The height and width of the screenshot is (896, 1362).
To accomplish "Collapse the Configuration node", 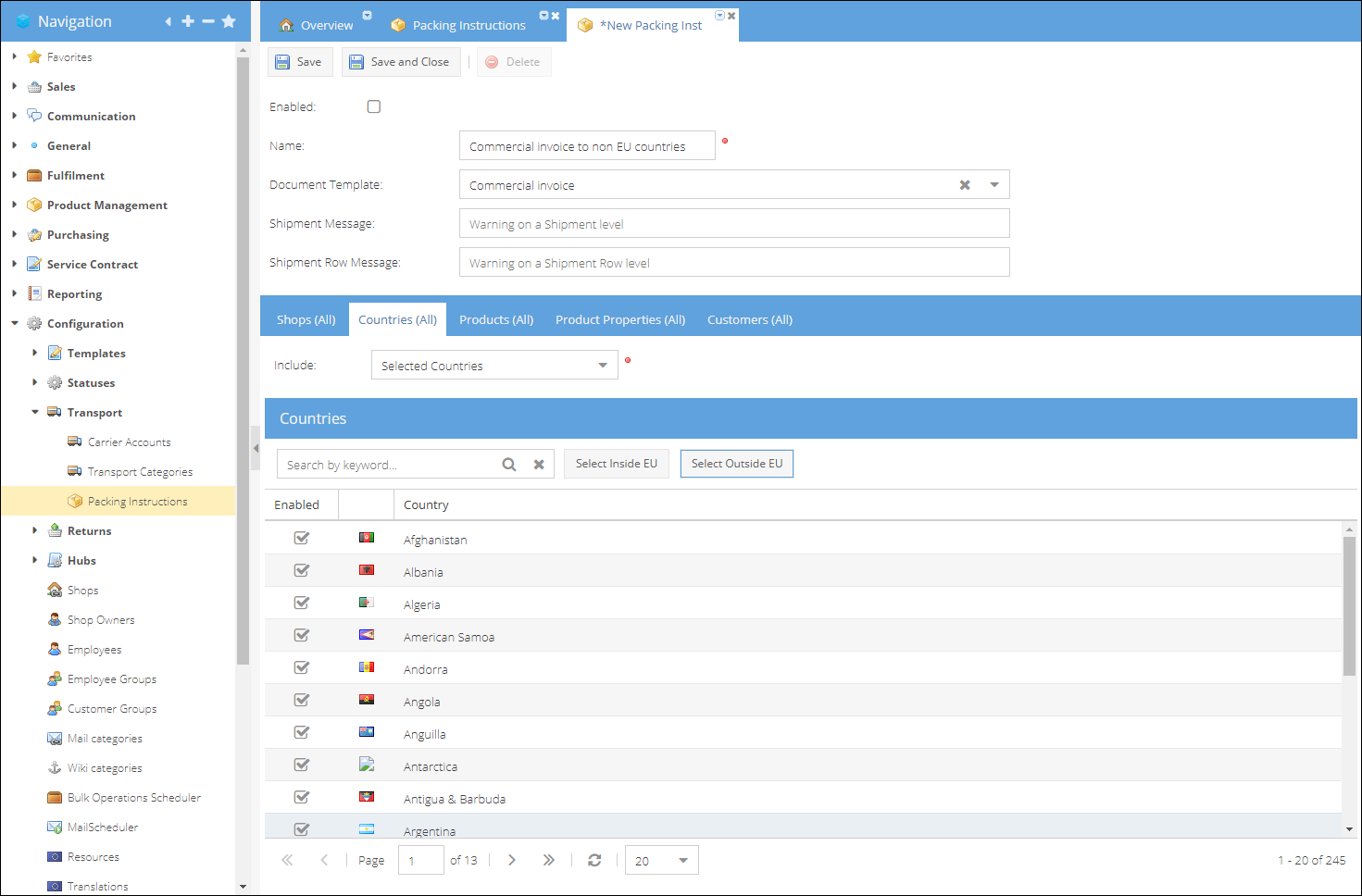I will (x=14, y=323).
